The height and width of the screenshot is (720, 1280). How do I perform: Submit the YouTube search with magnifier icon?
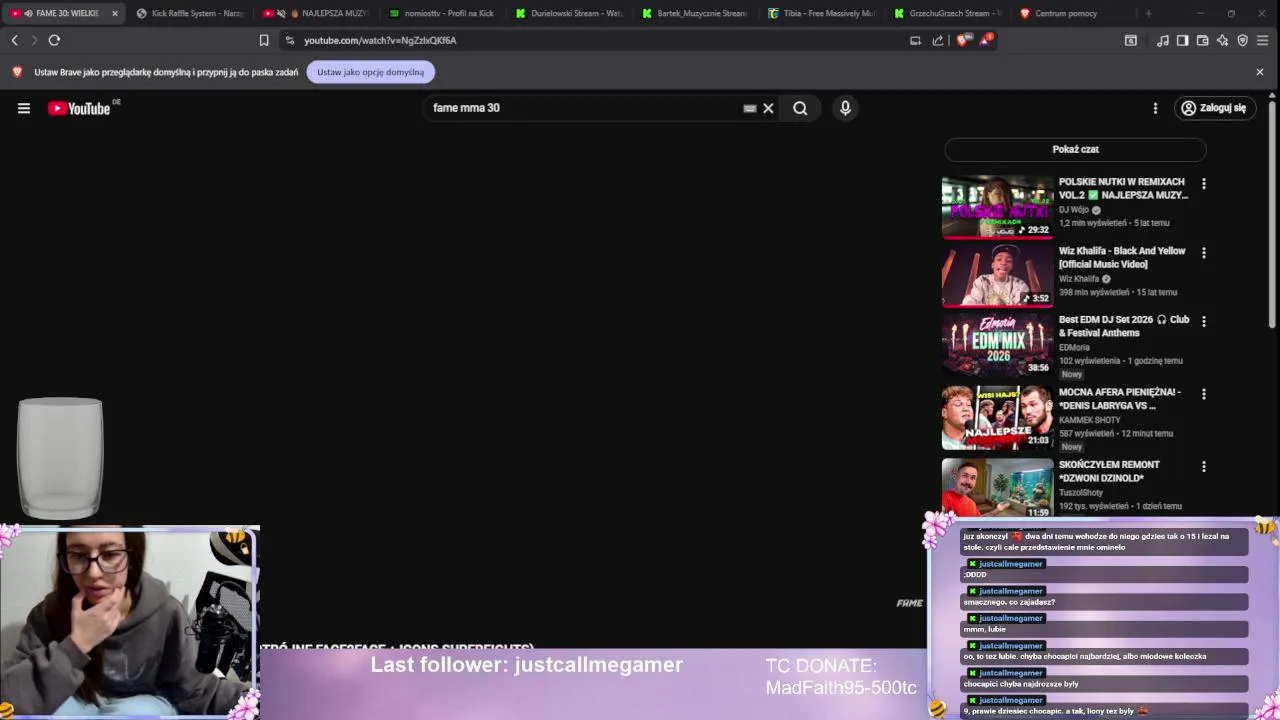click(x=800, y=108)
